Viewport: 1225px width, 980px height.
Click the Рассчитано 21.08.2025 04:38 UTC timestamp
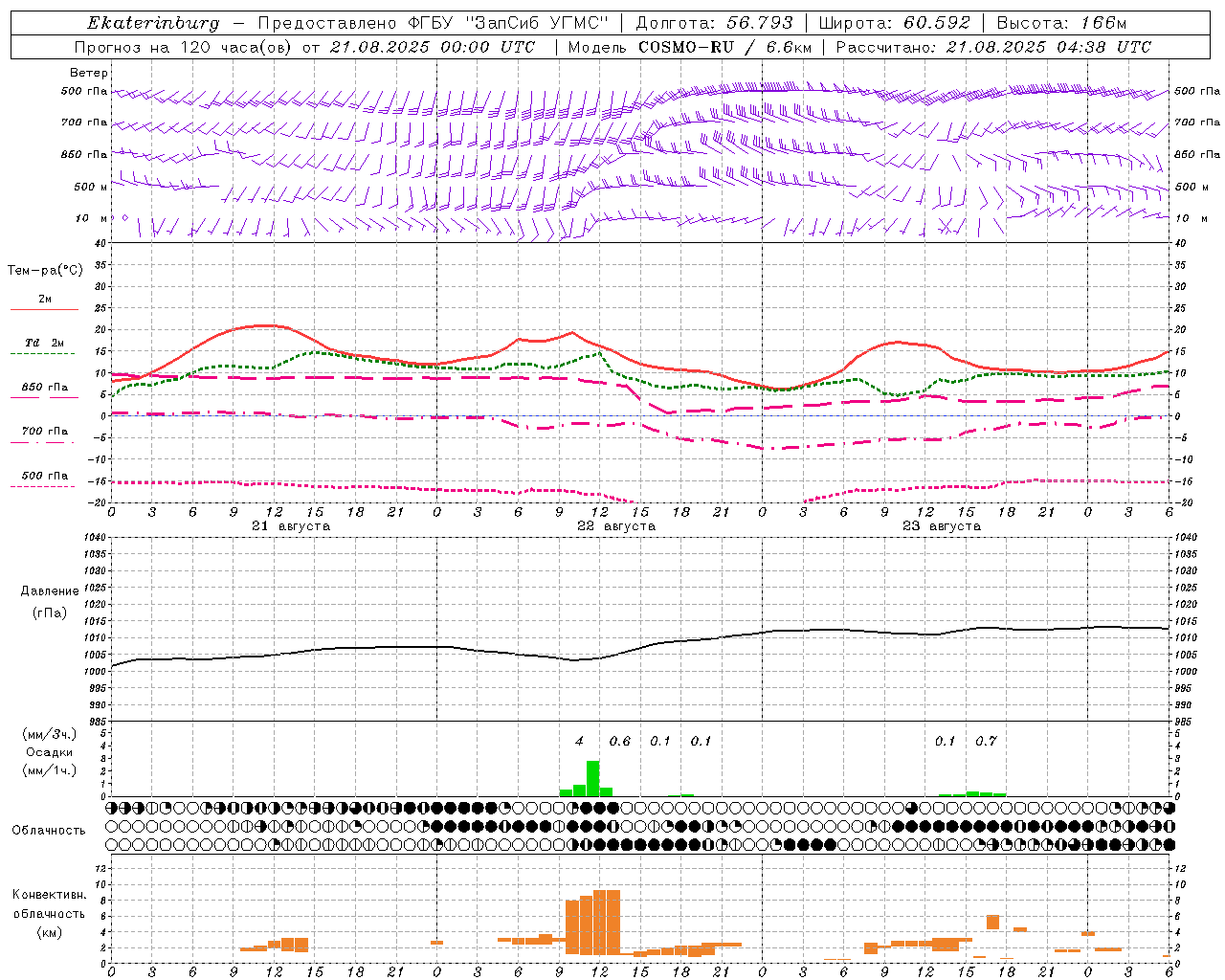(993, 47)
